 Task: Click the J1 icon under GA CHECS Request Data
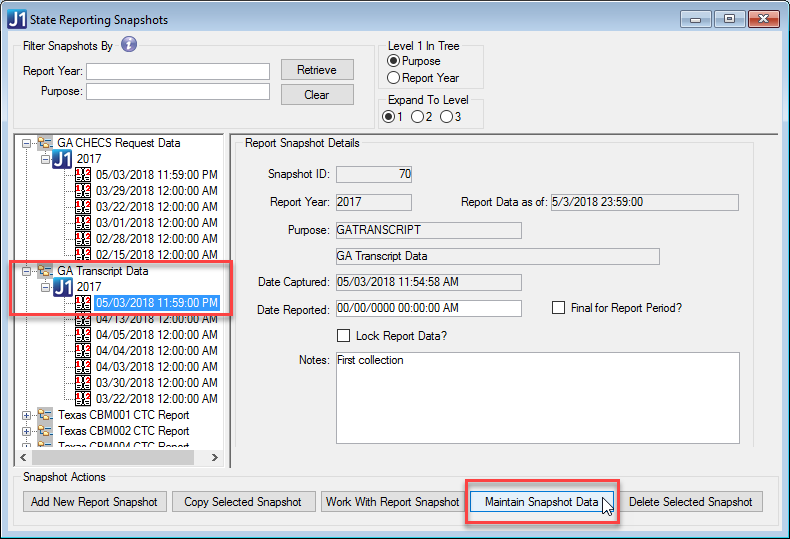pyautogui.click(x=63, y=159)
